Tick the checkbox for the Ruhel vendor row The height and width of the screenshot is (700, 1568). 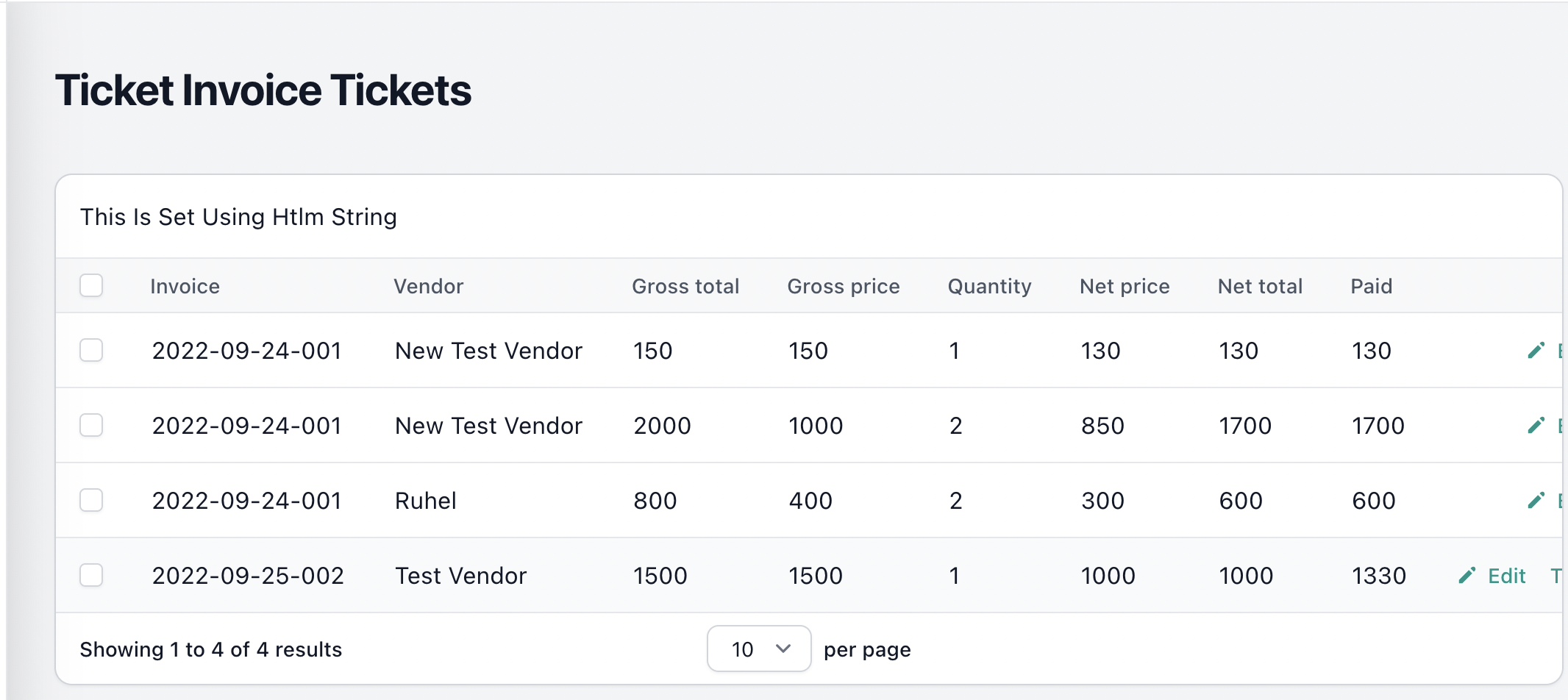[x=91, y=500]
